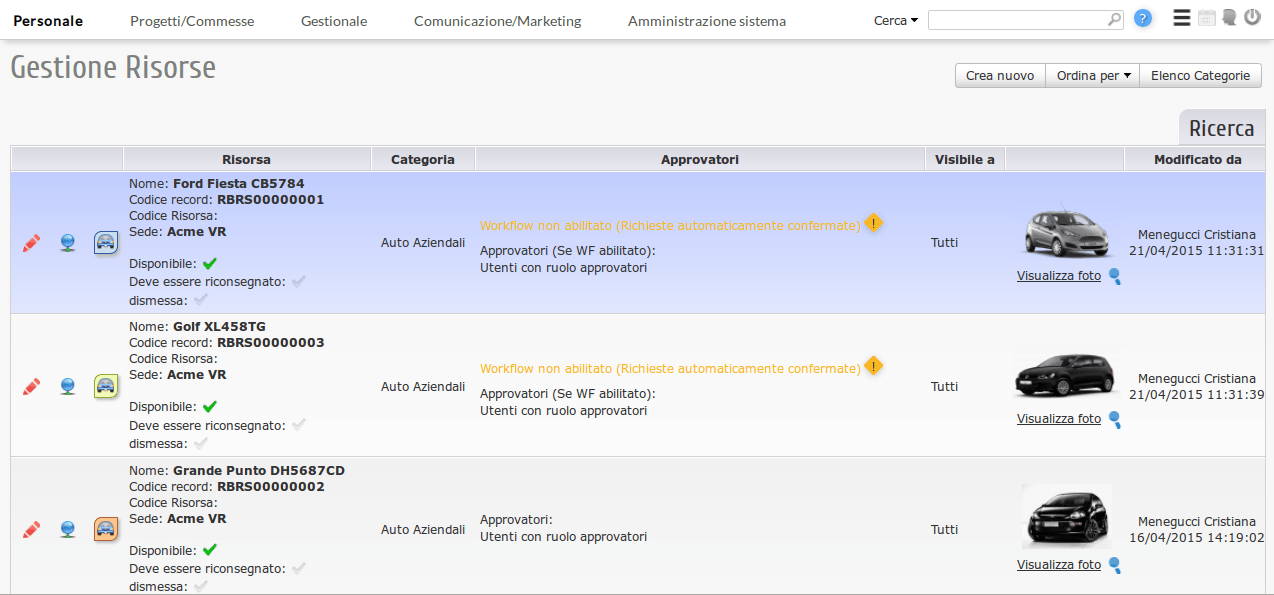Expand the Ricerca search panel
This screenshot has width=1274, height=595.
1220,128
